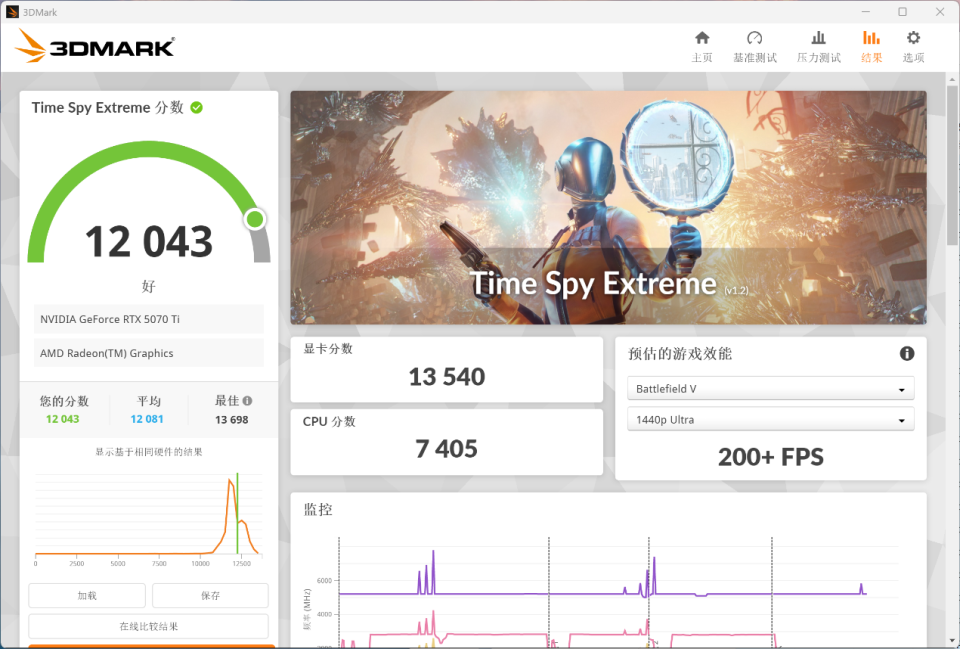
Task: Click the CPU 分数 7 405 value
Action: 446,449
